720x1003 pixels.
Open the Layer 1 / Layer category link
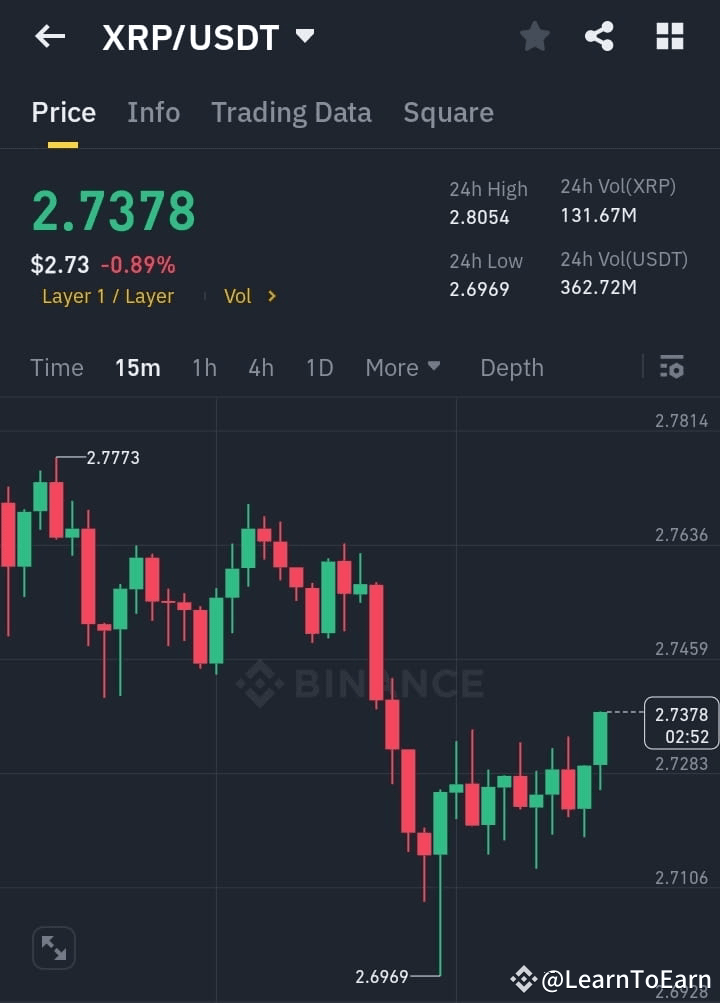coord(108,296)
